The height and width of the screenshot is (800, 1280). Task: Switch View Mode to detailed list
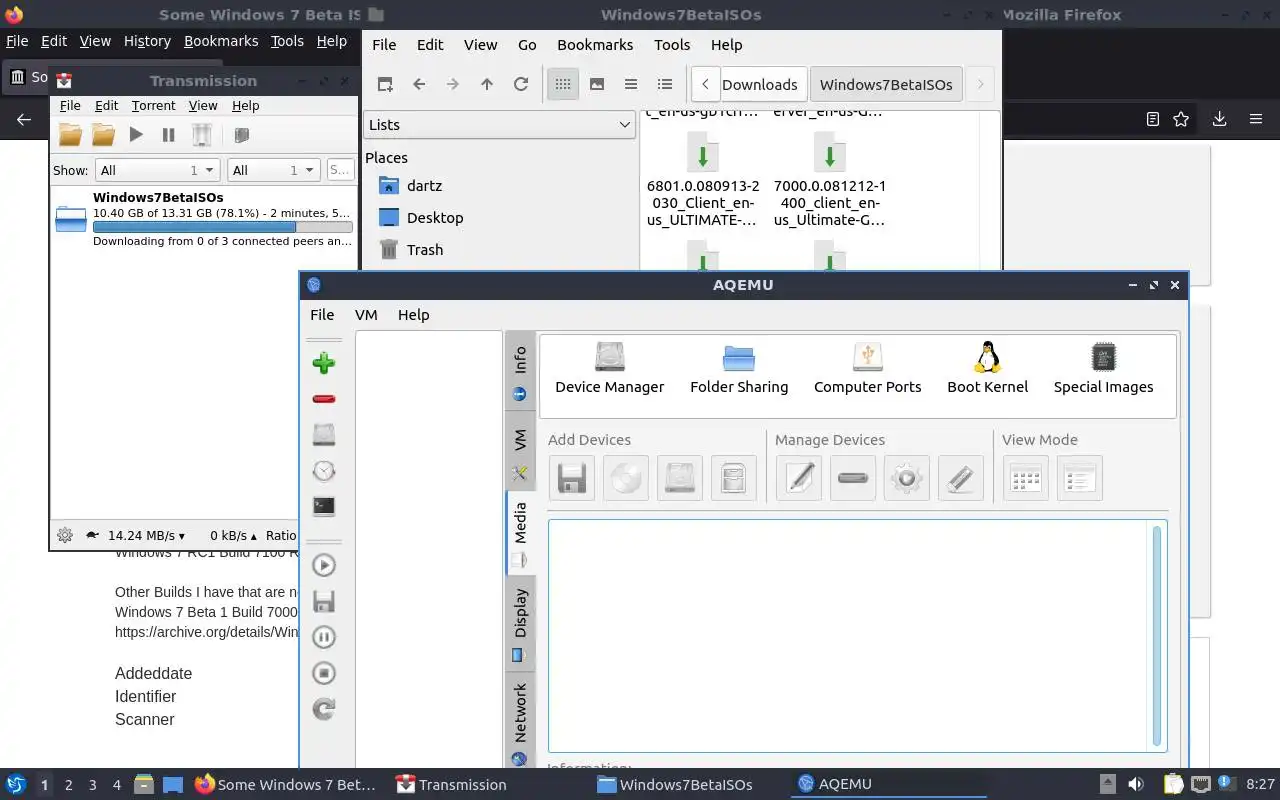click(1080, 478)
